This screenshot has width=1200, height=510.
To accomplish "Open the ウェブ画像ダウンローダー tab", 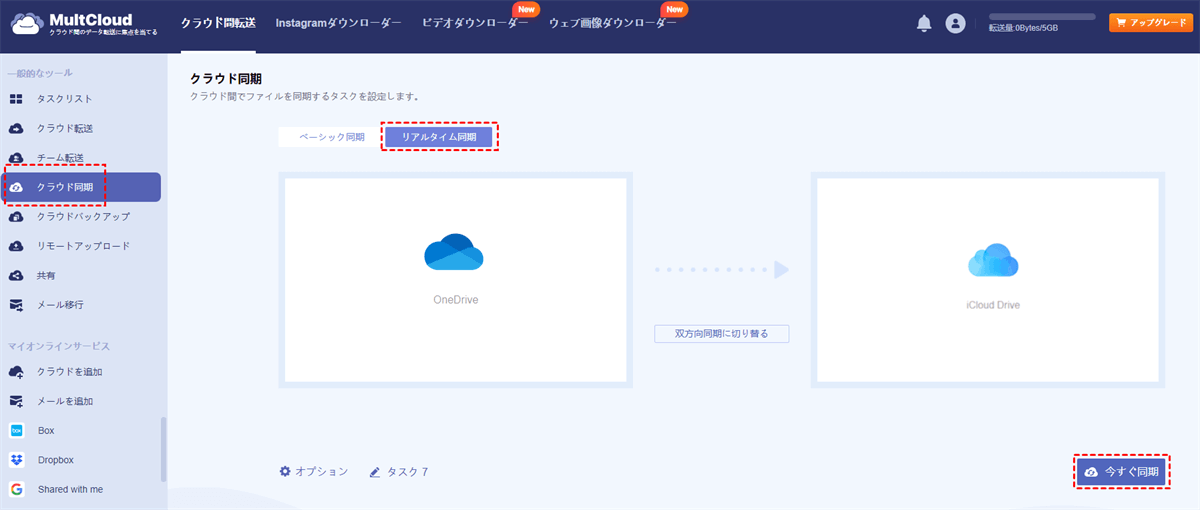I will pos(613,24).
